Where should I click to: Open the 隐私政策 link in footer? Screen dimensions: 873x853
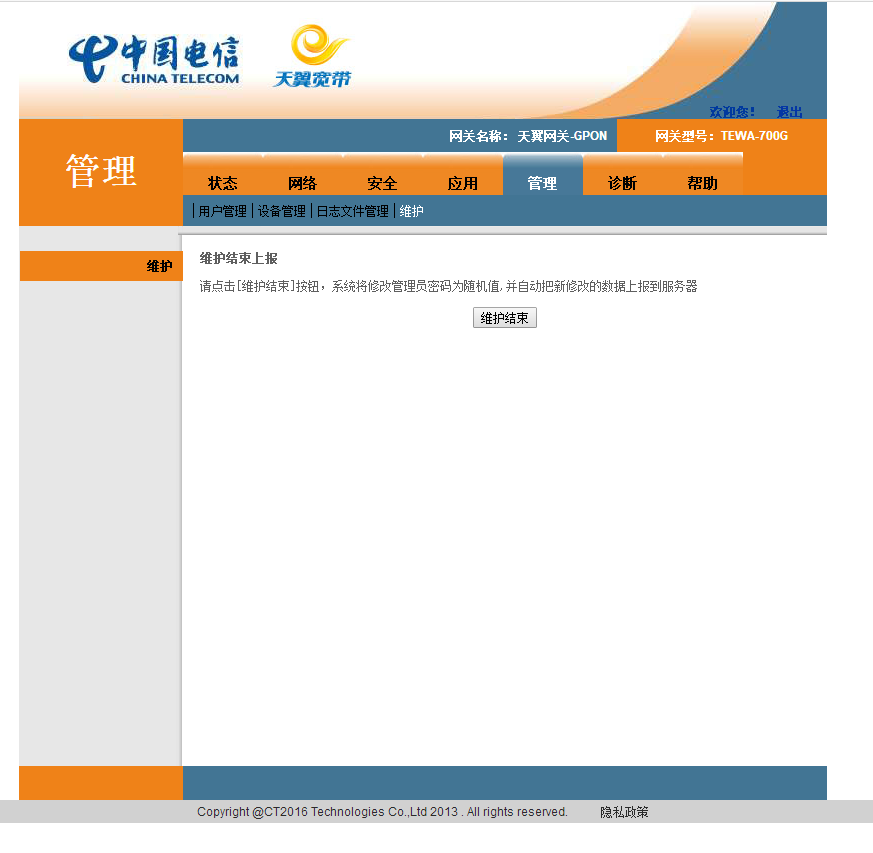(x=624, y=812)
